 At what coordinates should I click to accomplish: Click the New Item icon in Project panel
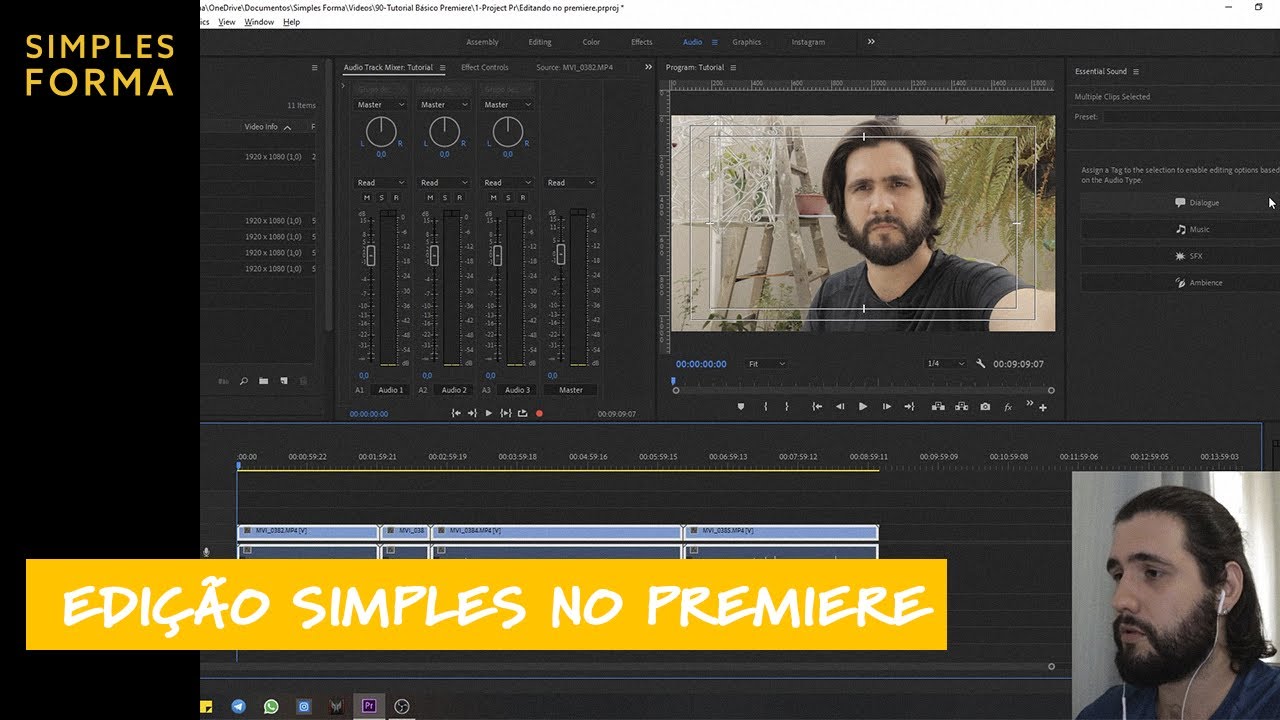click(x=284, y=381)
